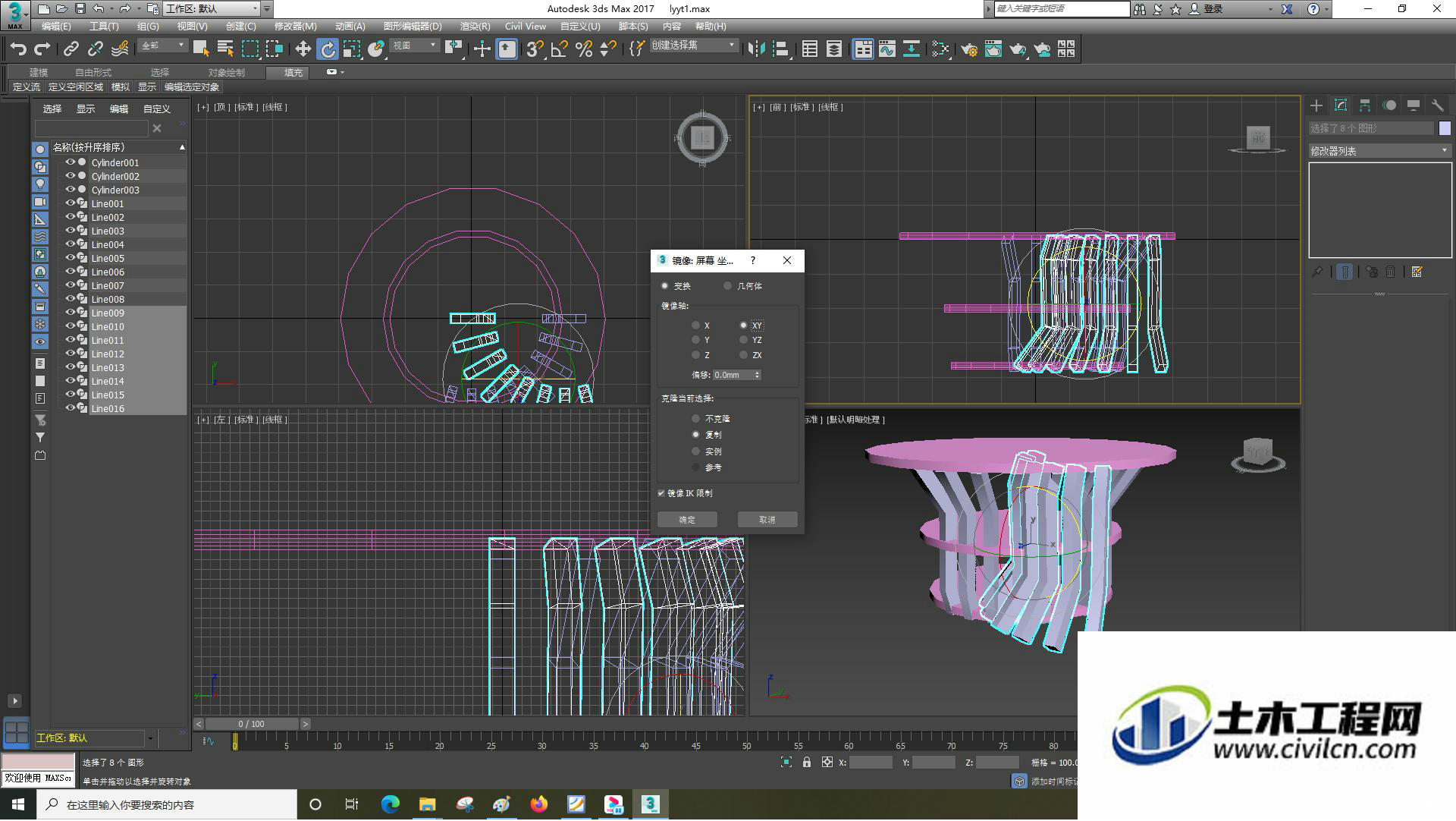
Task: Switch to the 对象绘制 ribbon tab
Action: [x=226, y=73]
